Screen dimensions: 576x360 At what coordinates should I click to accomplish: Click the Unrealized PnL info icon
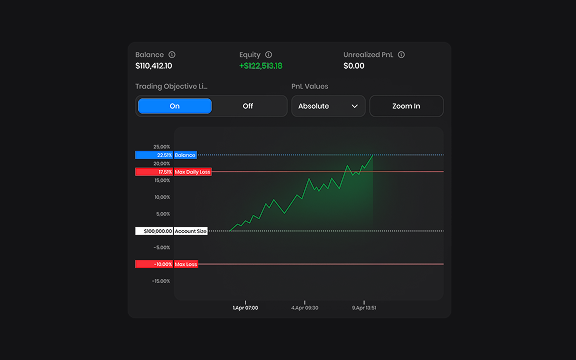pyautogui.click(x=402, y=55)
